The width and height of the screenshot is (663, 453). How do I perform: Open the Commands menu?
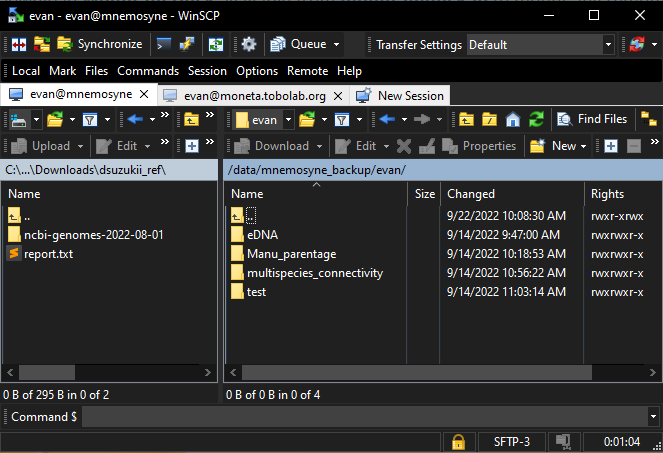tap(148, 71)
